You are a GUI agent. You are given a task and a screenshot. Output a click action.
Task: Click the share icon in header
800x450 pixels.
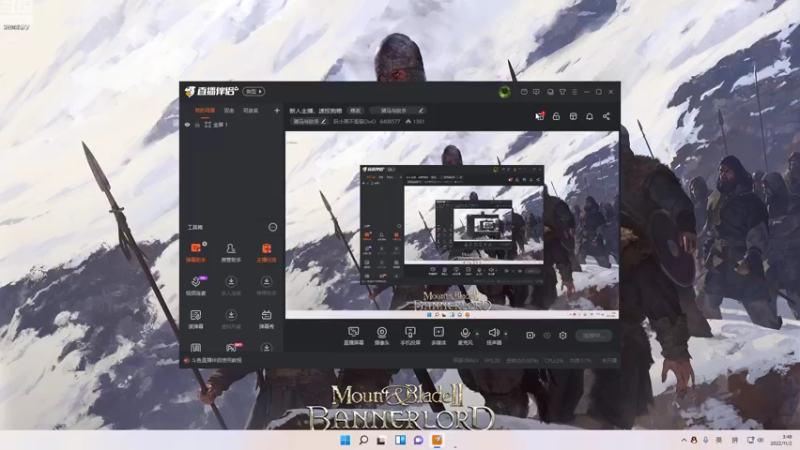click(606, 116)
